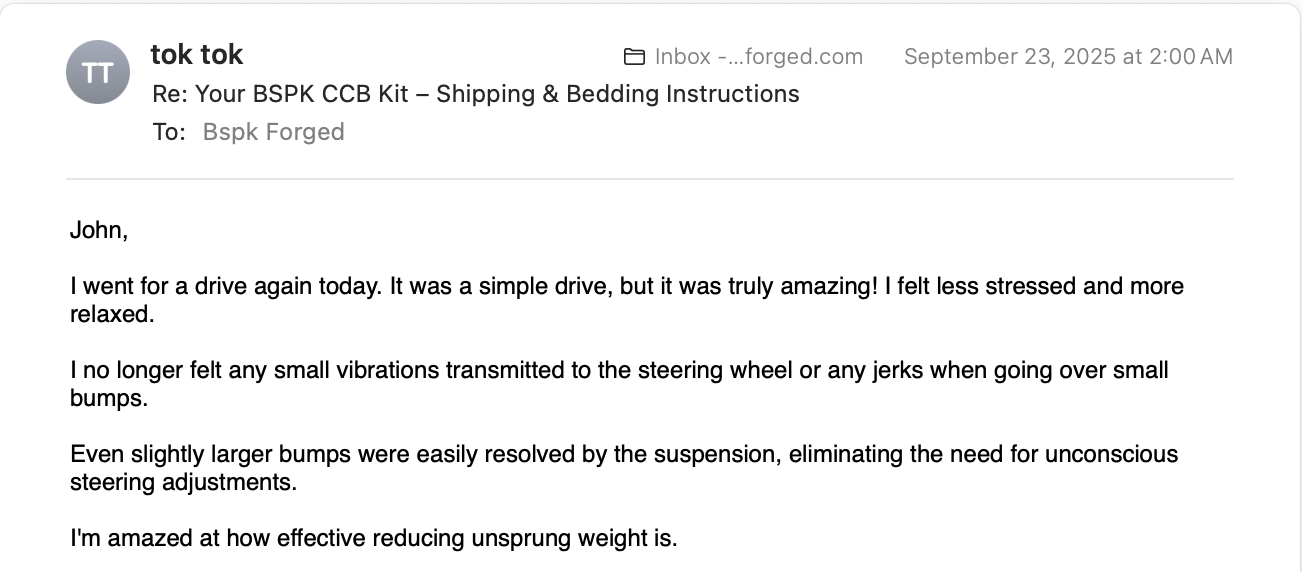Click the greeting "John,"
The width and height of the screenshot is (1302, 572).
tap(98, 230)
